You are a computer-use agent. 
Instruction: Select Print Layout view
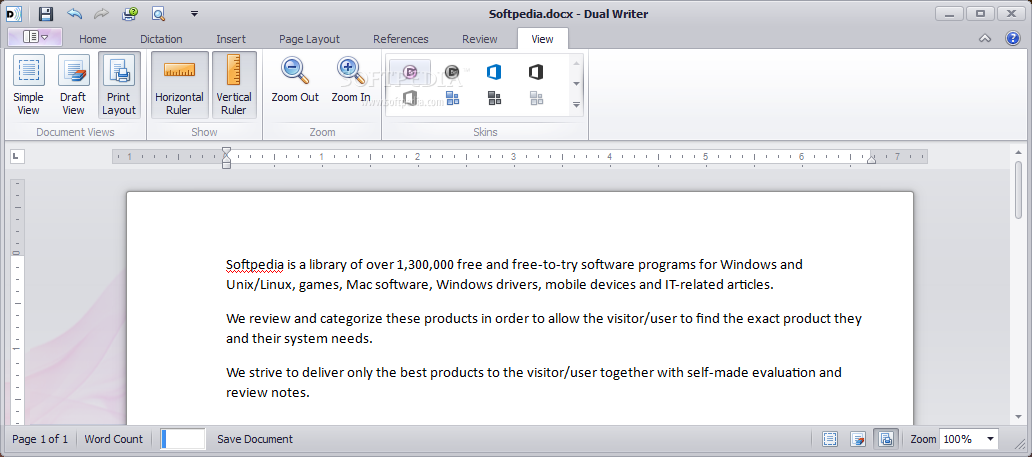point(119,85)
